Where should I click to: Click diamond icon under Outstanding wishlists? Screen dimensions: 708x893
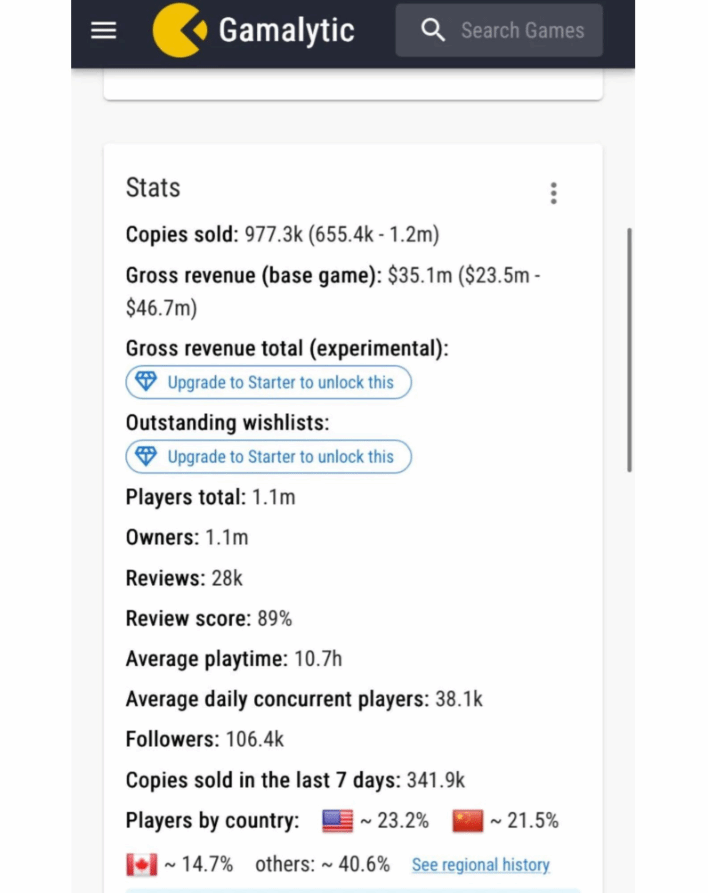tap(147, 456)
